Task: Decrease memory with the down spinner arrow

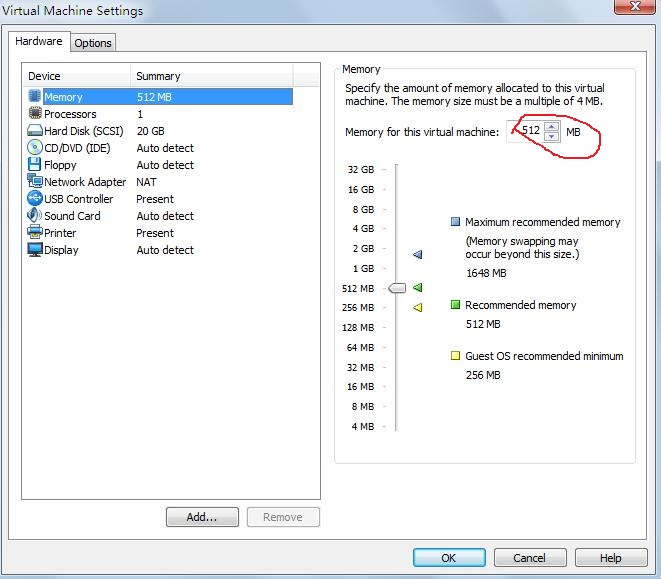Action: 551,137
